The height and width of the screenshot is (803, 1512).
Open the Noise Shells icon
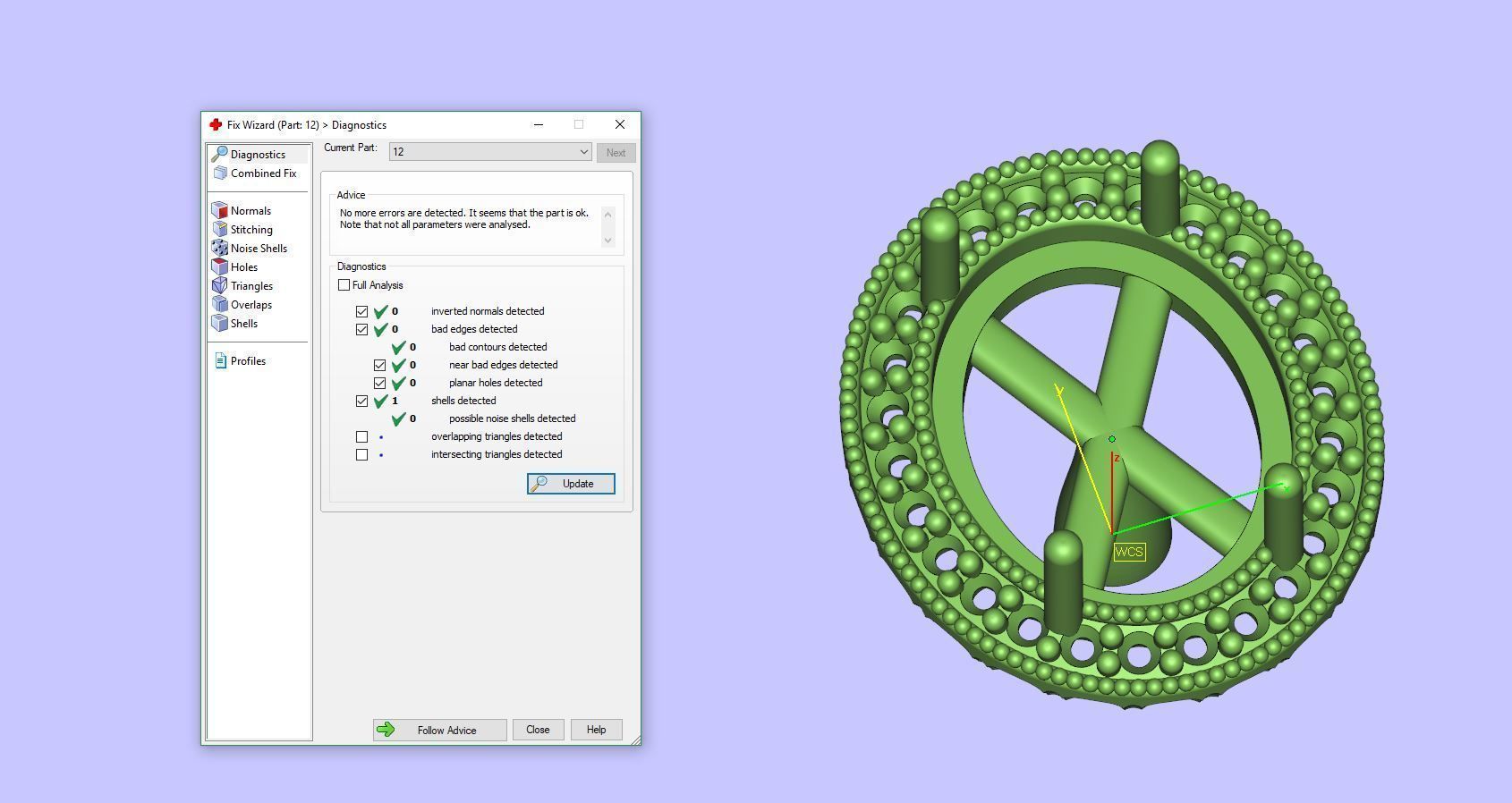coord(220,249)
